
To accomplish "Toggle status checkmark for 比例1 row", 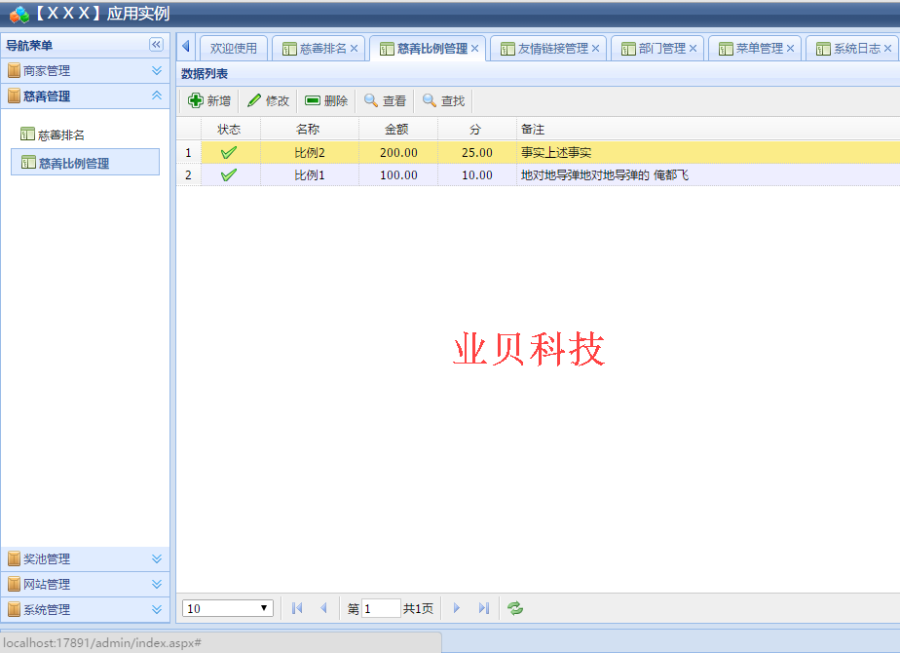I will coord(229,175).
